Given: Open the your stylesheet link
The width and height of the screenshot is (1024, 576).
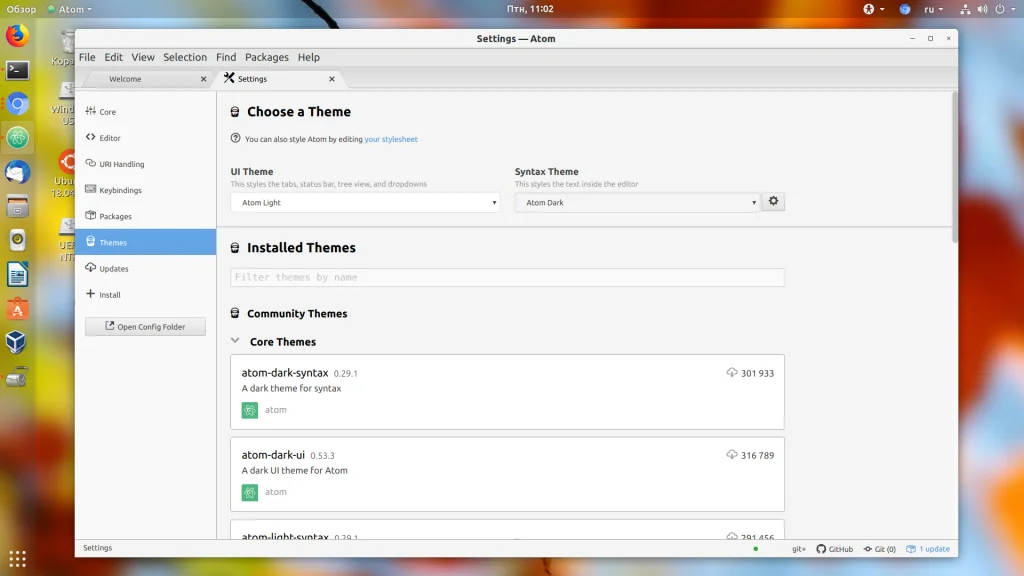Looking at the screenshot, I should 391,139.
